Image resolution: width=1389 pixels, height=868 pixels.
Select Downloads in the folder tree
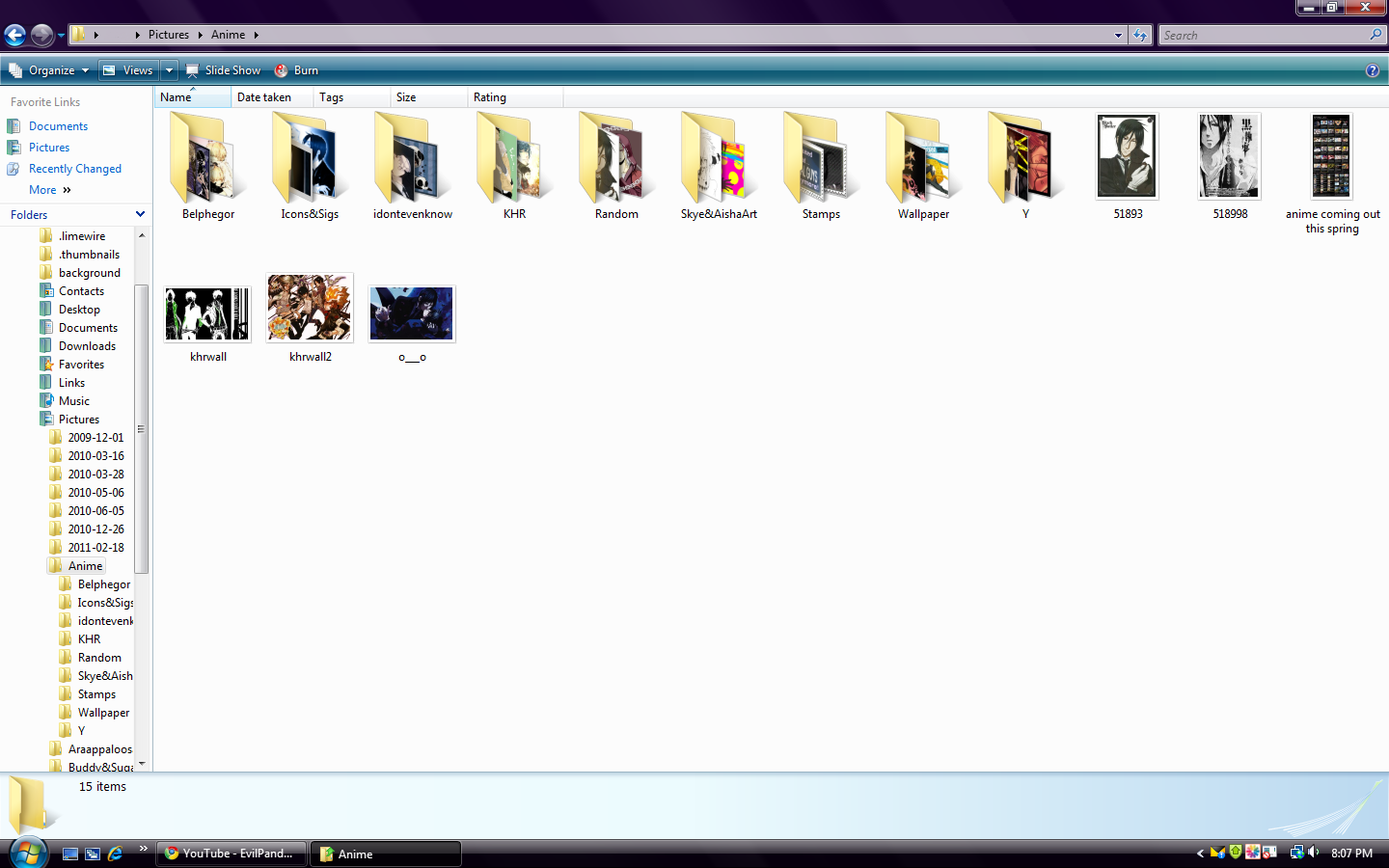[x=87, y=346]
